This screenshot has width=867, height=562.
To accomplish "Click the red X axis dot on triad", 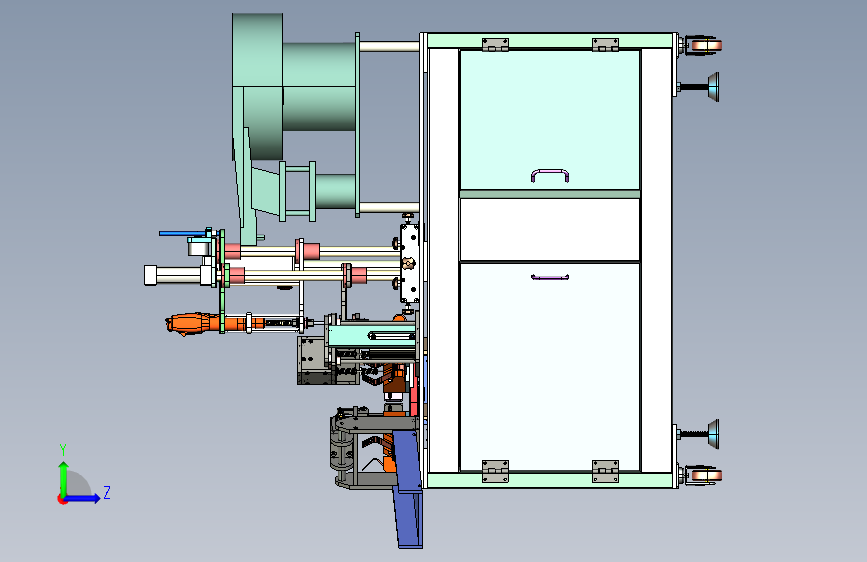I will (x=62, y=499).
